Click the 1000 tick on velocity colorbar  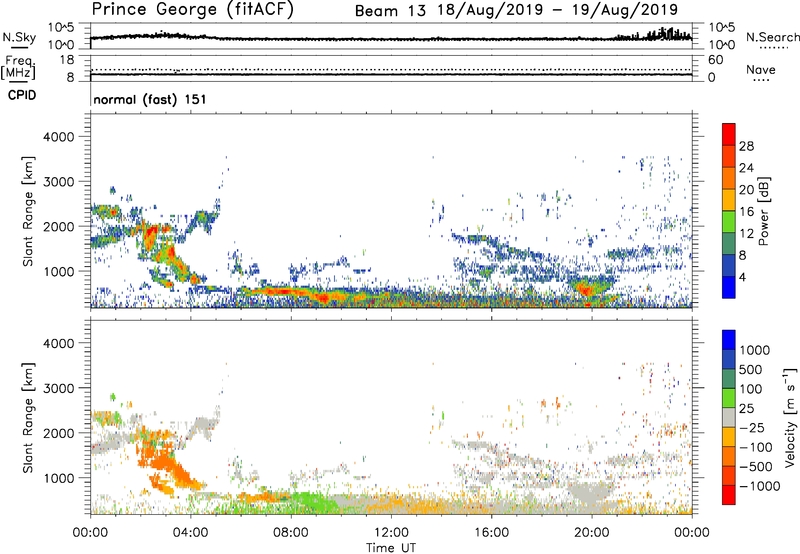[755, 350]
